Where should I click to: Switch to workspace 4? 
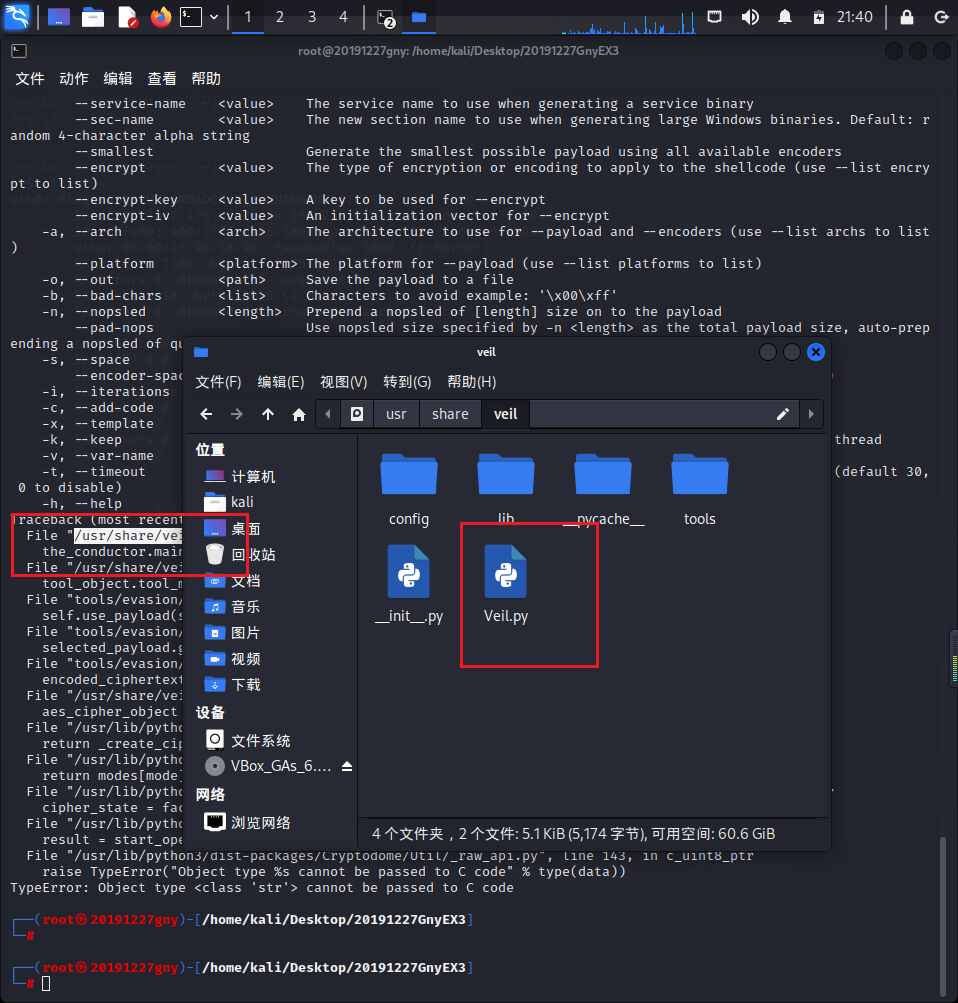[x=343, y=17]
